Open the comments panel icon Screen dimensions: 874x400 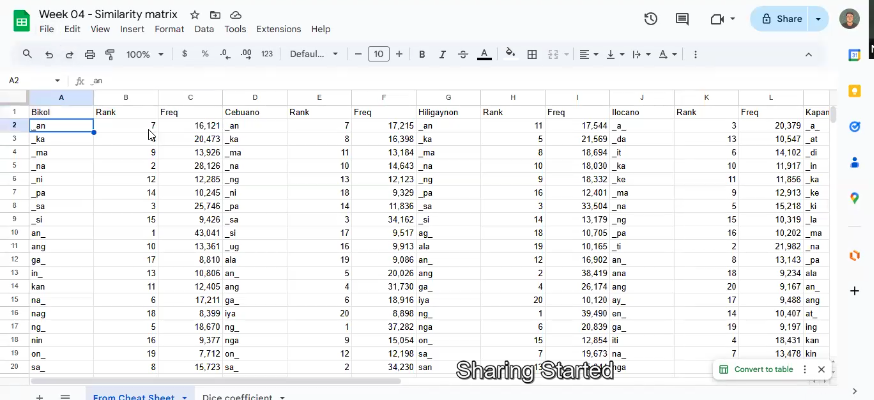682,19
